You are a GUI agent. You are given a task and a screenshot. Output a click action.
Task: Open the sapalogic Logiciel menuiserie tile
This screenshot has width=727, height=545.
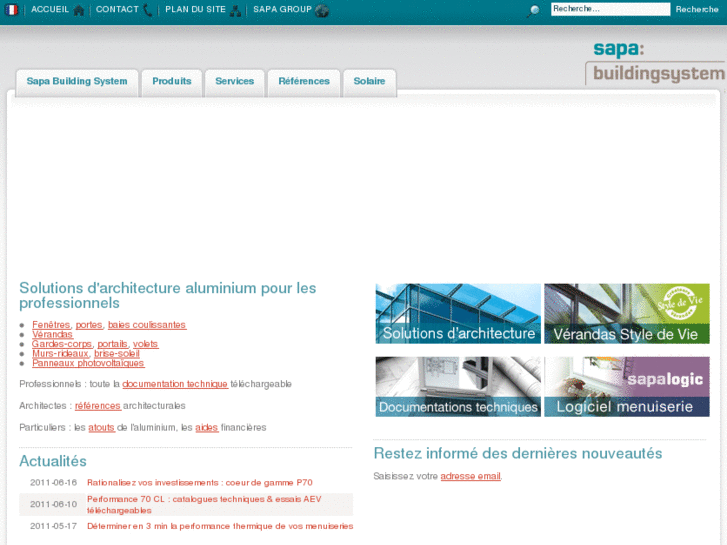click(627, 386)
